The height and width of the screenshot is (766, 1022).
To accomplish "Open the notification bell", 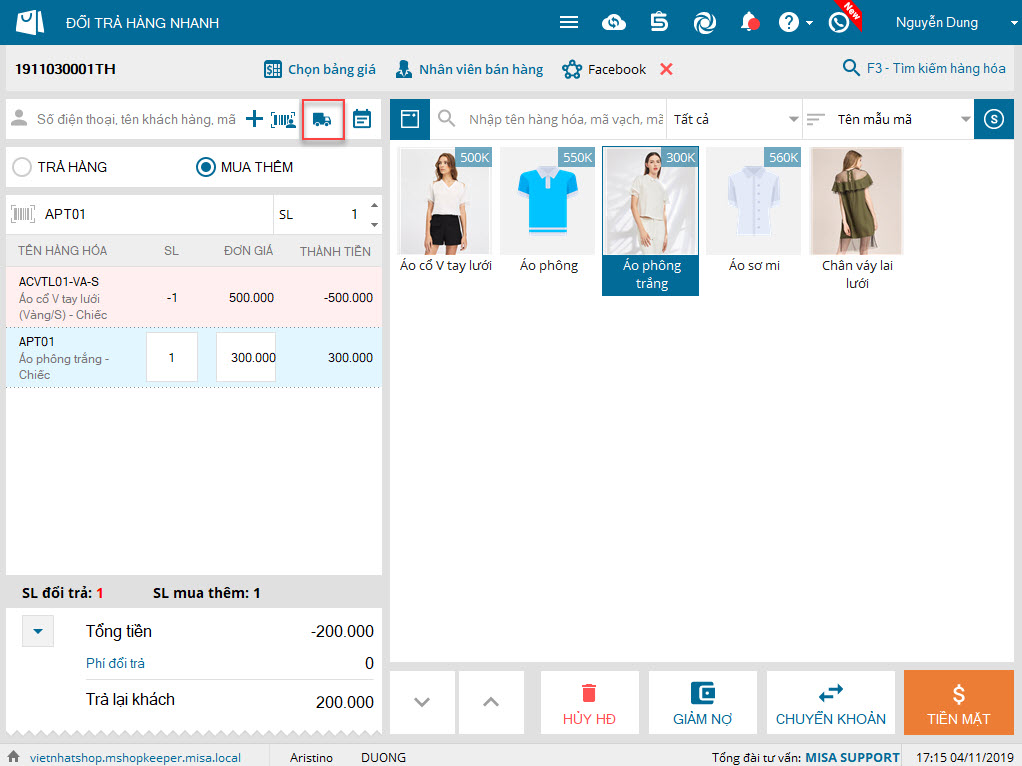I will pyautogui.click(x=750, y=23).
